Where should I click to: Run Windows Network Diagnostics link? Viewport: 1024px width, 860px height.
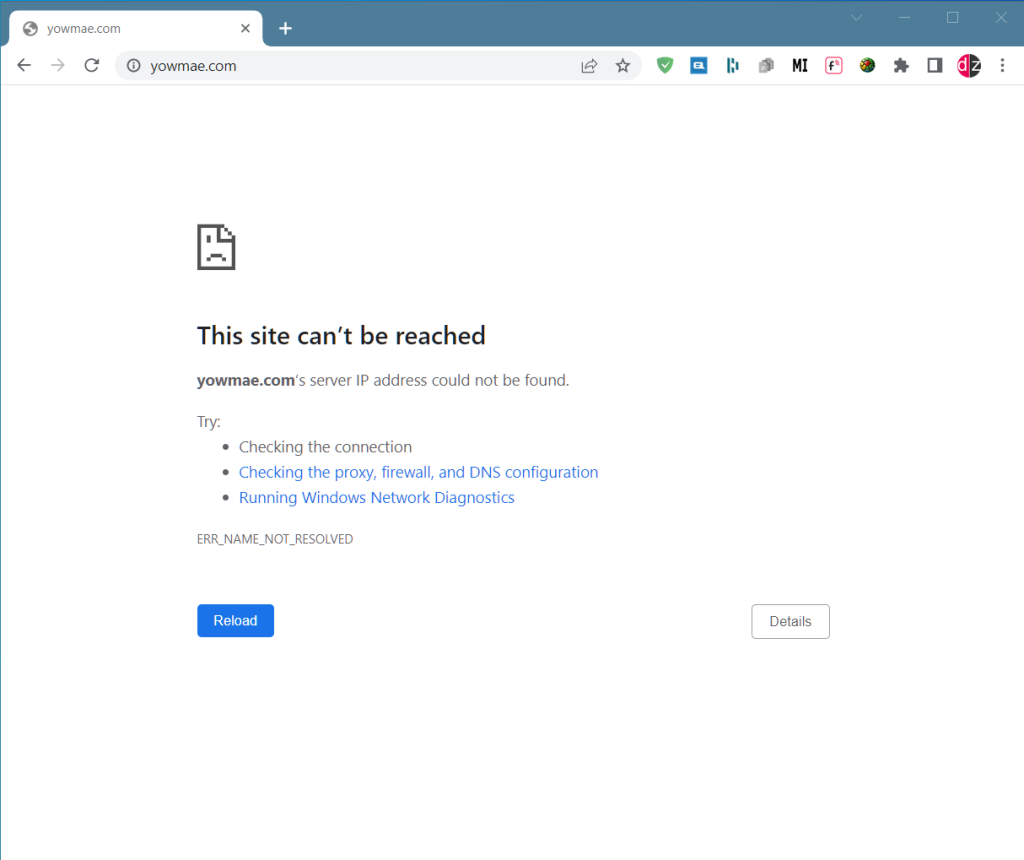pyautogui.click(x=377, y=498)
